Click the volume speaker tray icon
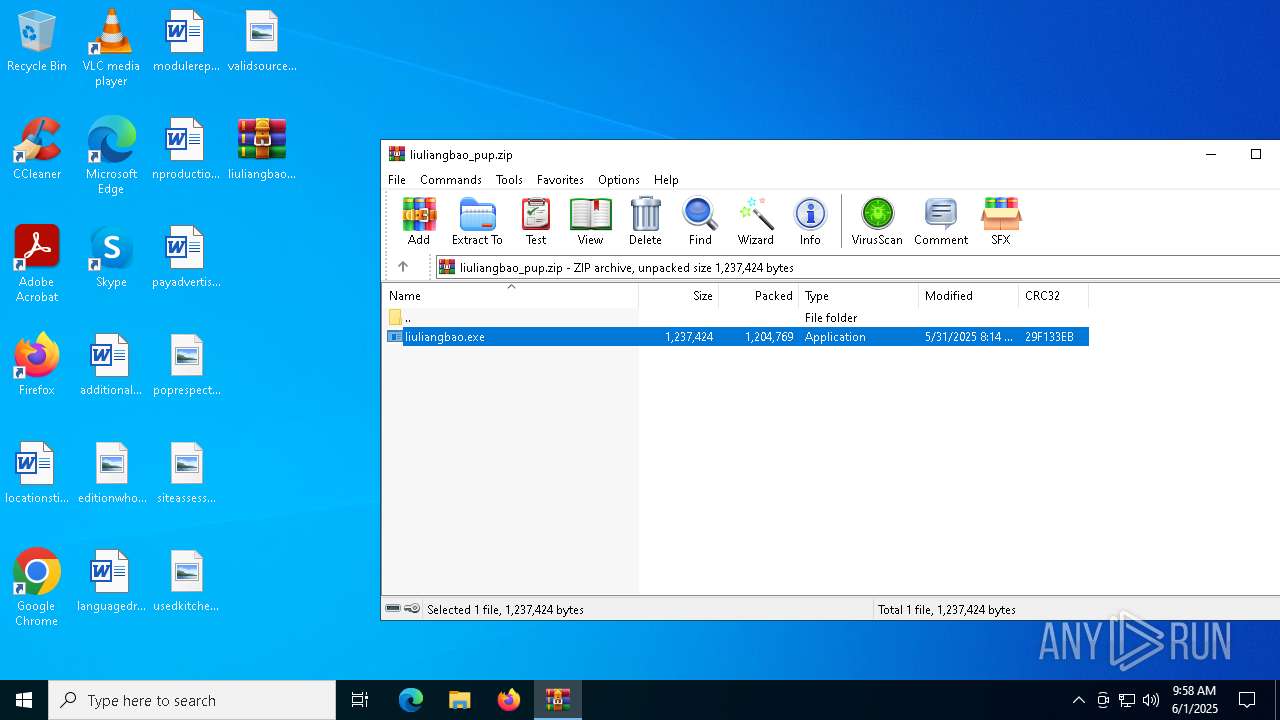Viewport: 1280px width, 720px height. coord(1151,700)
